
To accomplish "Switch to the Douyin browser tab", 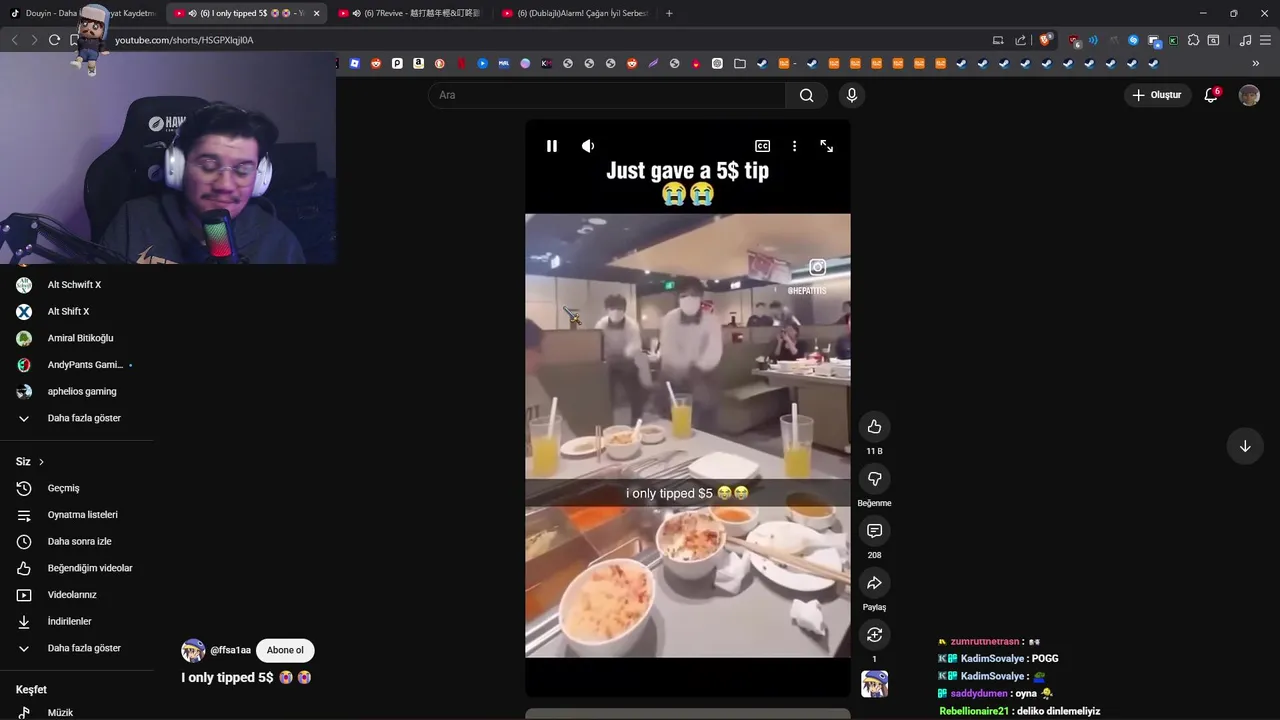I will 80,13.
